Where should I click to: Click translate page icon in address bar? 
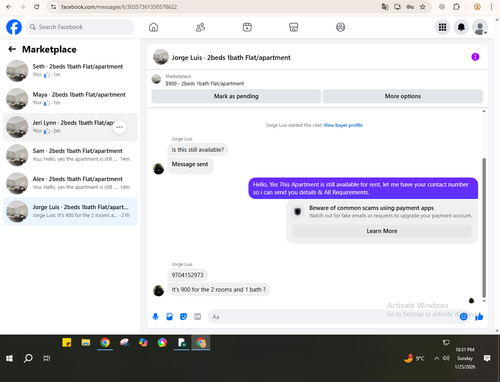385,7
